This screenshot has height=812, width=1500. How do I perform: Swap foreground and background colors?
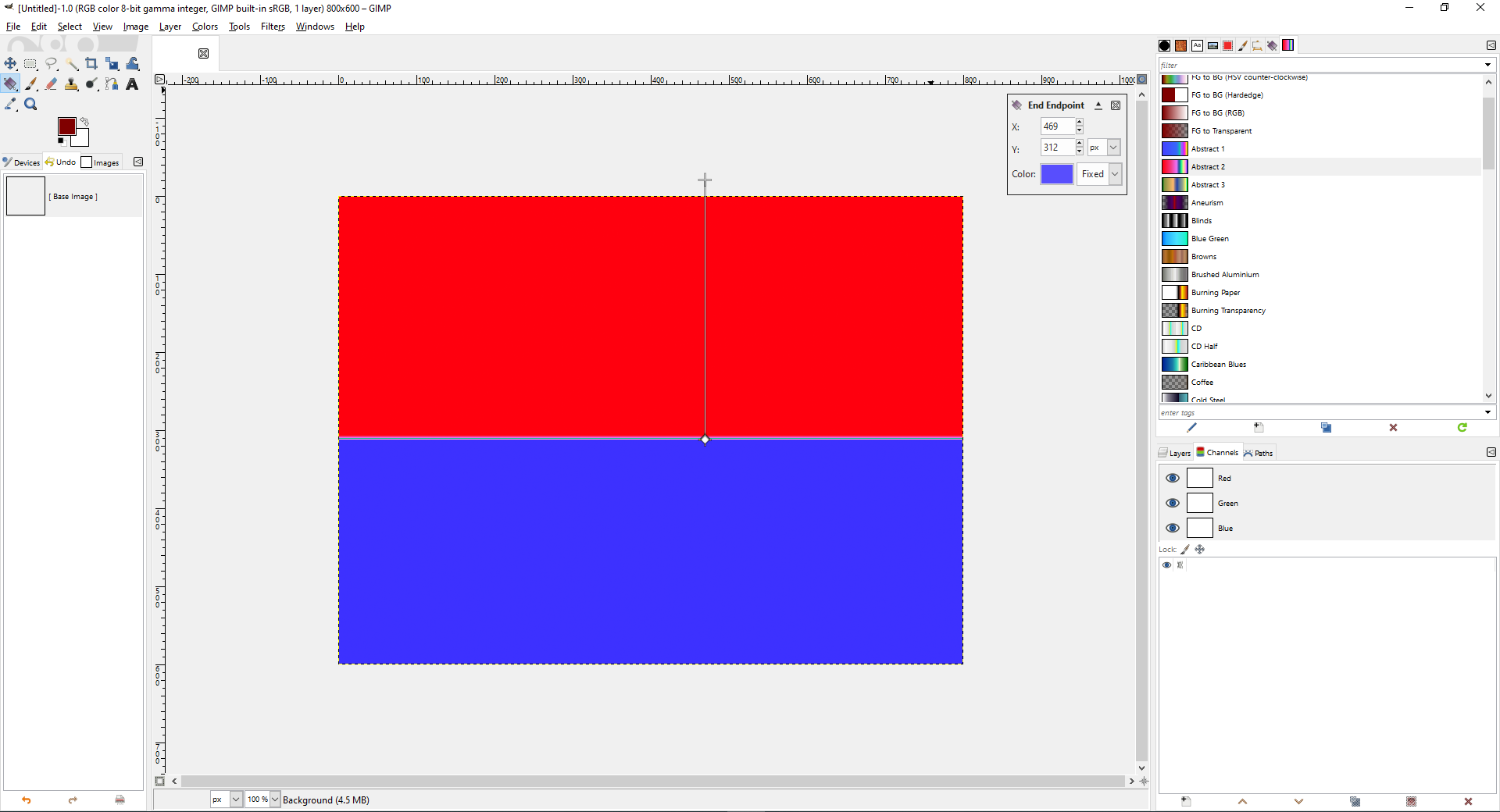click(x=84, y=122)
